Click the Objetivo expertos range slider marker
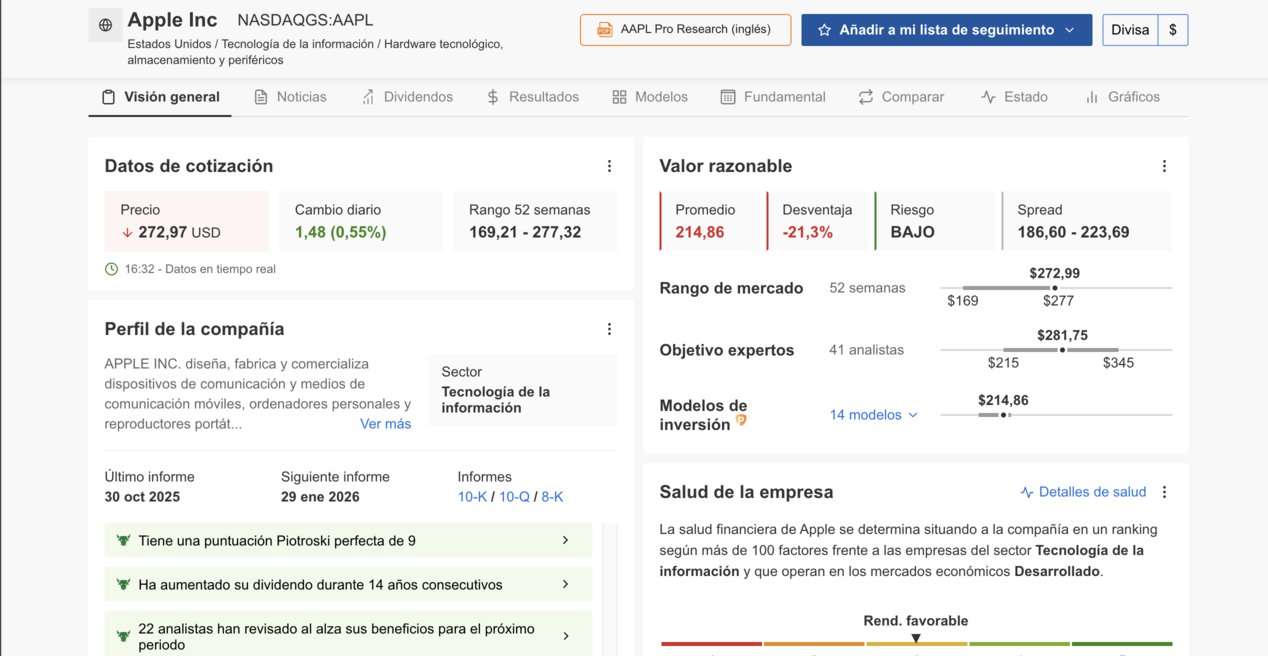 point(1062,350)
